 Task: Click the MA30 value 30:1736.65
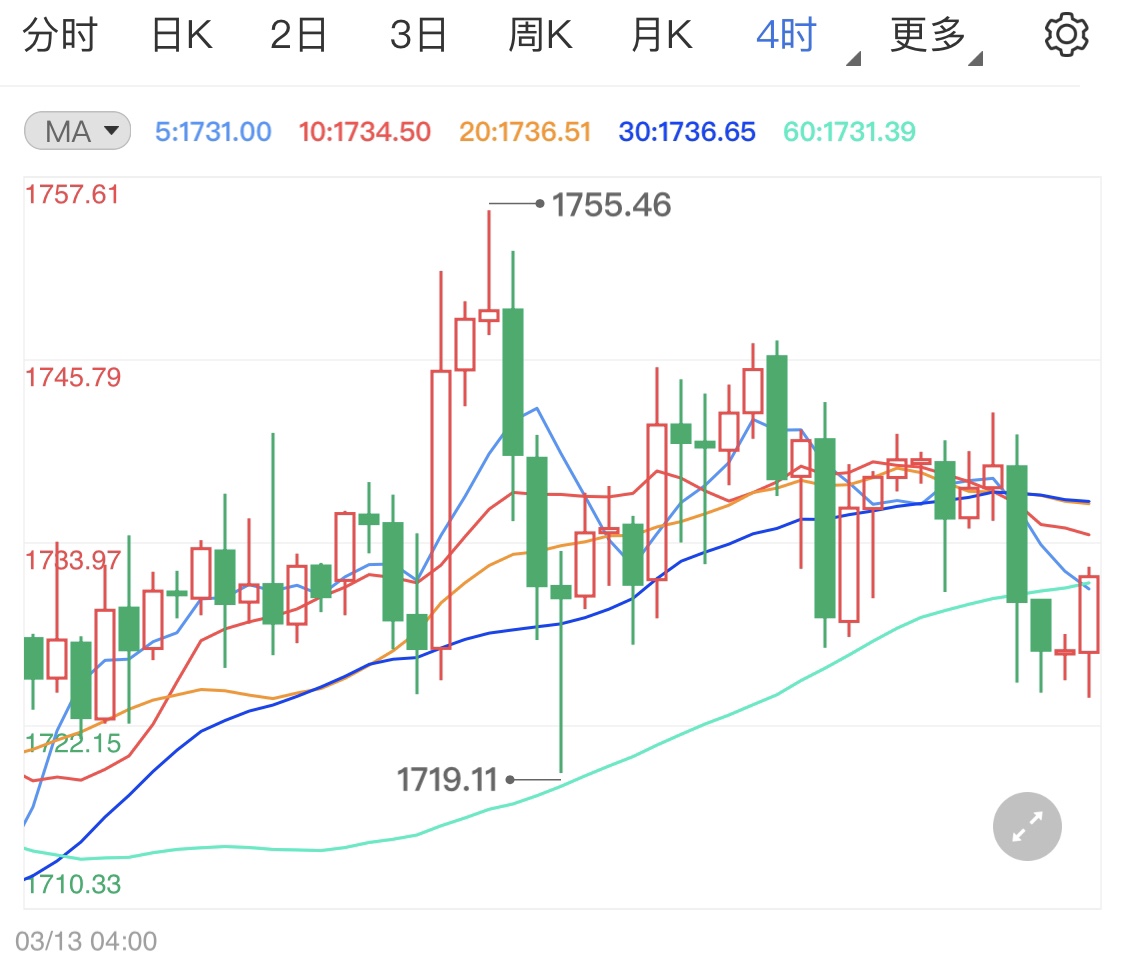point(687,131)
